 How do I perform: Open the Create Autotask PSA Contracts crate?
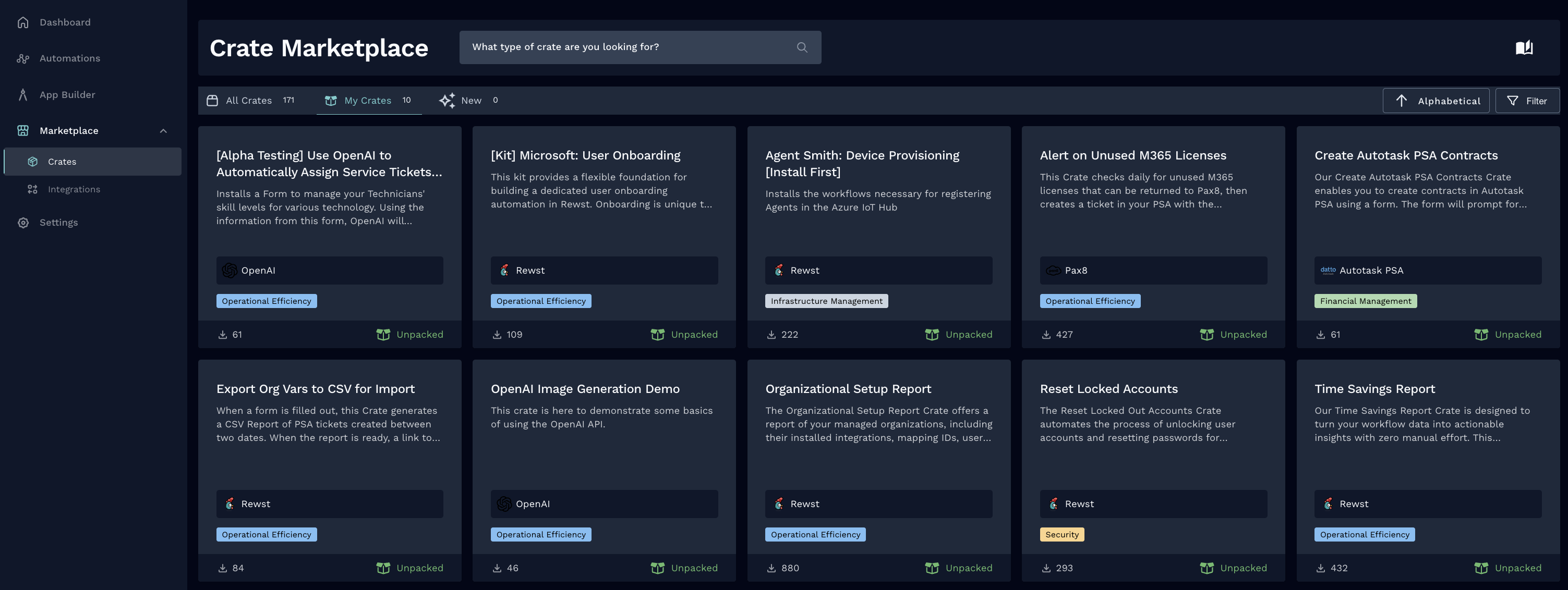pos(1406,155)
